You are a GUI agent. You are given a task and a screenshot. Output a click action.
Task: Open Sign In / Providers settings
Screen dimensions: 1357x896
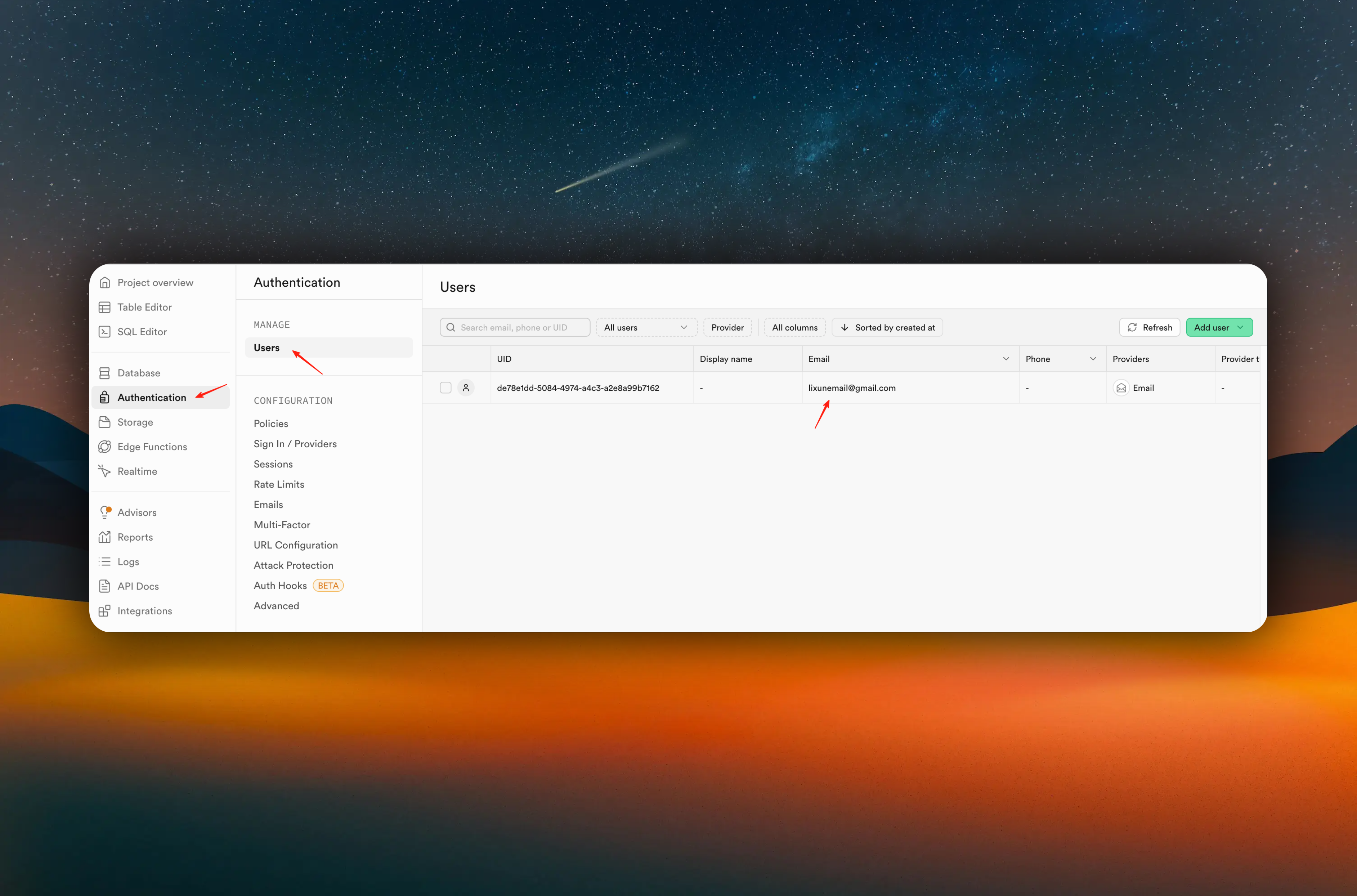[295, 444]
